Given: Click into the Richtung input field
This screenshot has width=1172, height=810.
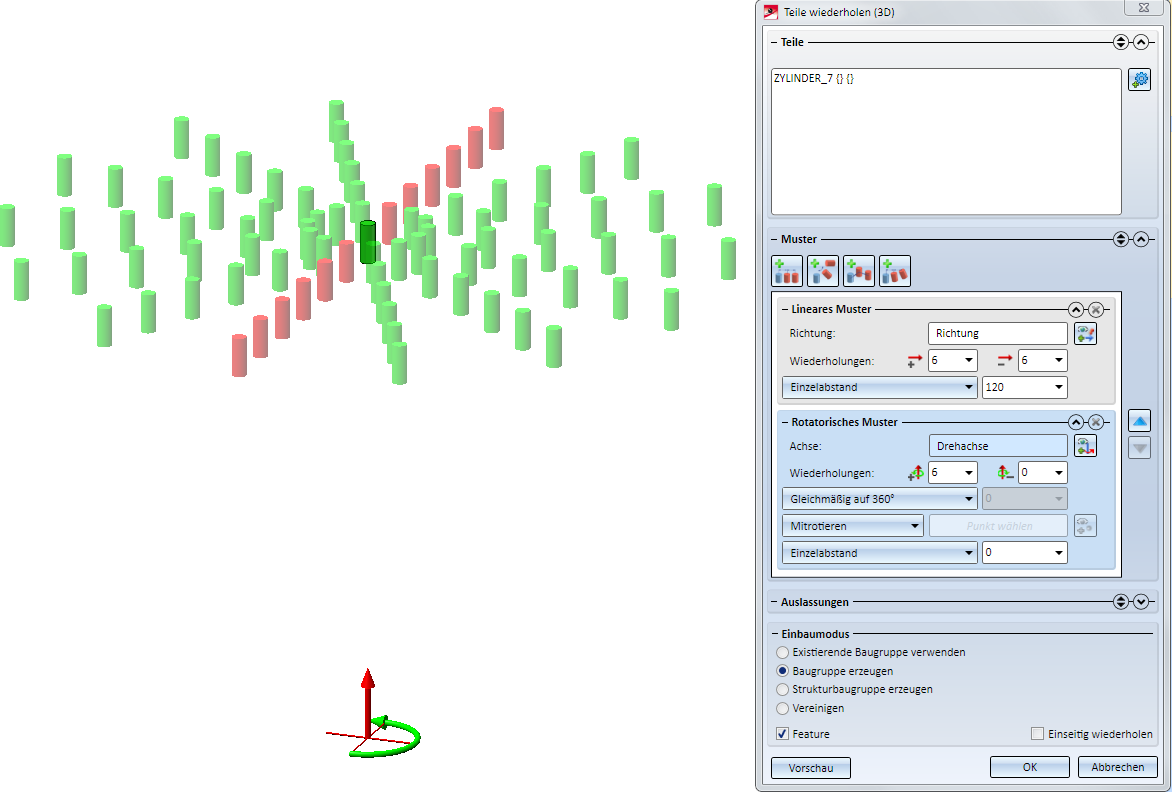Looking at the screenshot, I should (x=997, y=333).
